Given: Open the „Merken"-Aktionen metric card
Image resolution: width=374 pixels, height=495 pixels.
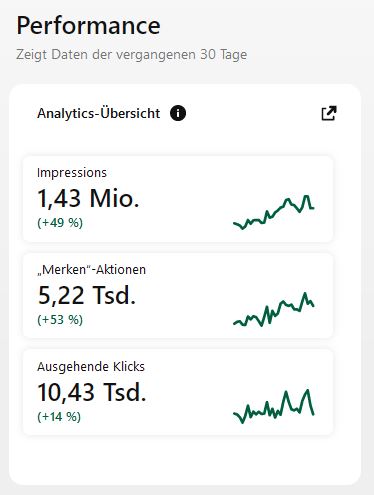Looking at the screenshot, I should pyautogui.click(x=178, y=296).
